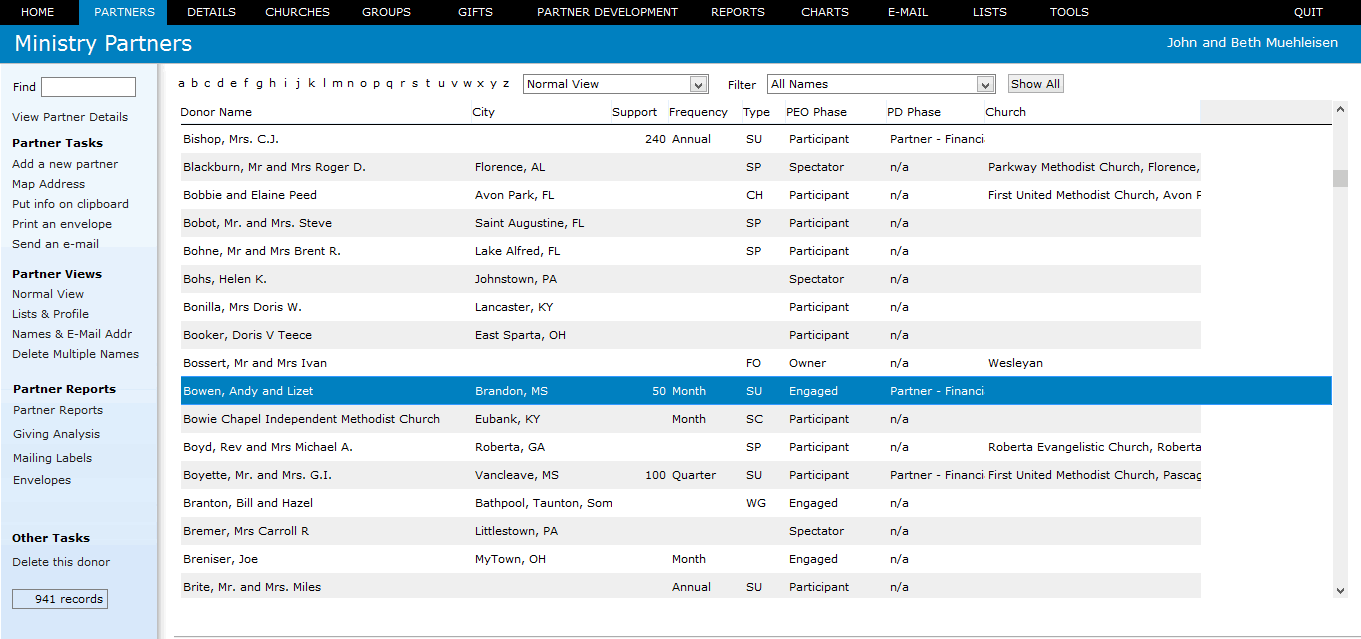Open the Giving Analysis report
This screenshot has height=639, width=1361.
click(56, 434)
